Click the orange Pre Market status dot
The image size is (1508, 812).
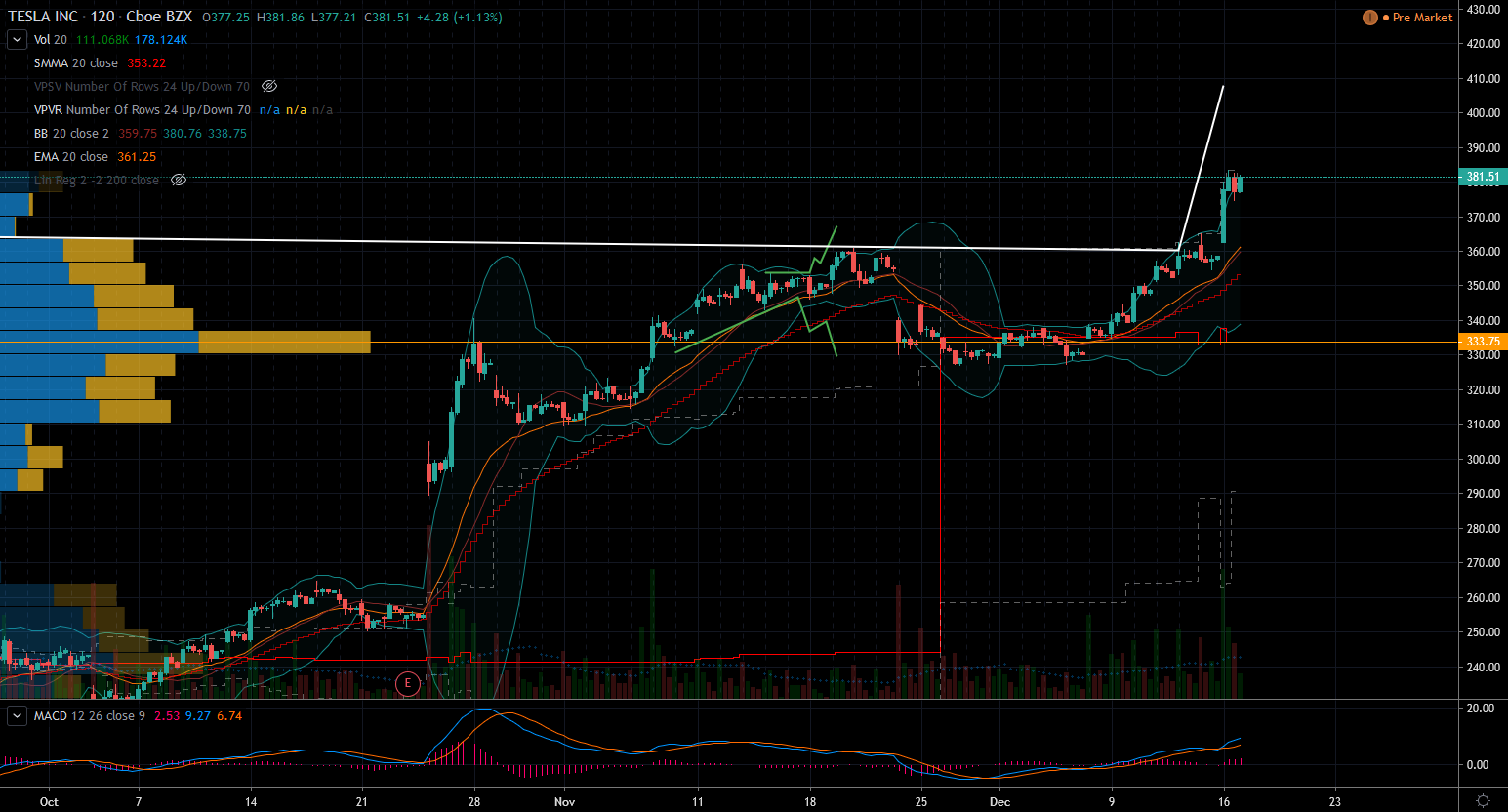(1386, 18)
